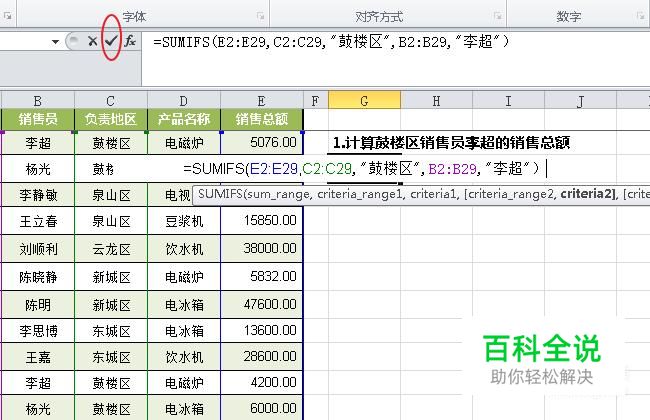Click 电磁炉 in 陈晓静's row
650x420 pixels.
click(x=184, y=276)
